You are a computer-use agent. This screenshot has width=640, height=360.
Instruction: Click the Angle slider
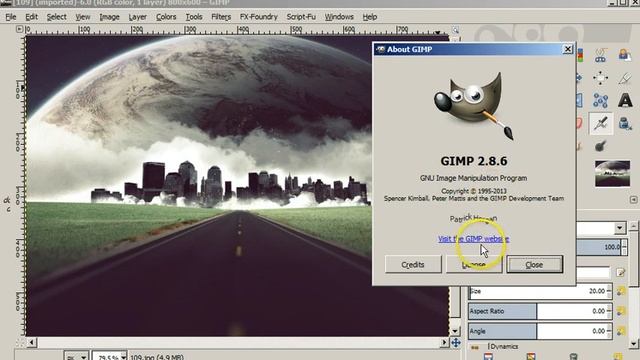540,331
